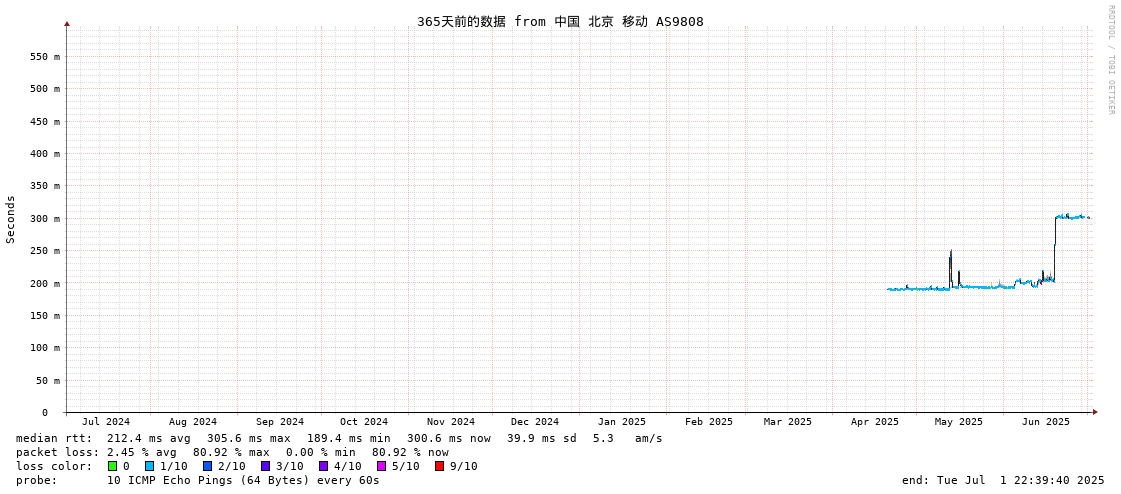Click the '250 m' y-axis value
Image resolution: width=1121 pixels, height=494 pixels.
click(46, 251)
